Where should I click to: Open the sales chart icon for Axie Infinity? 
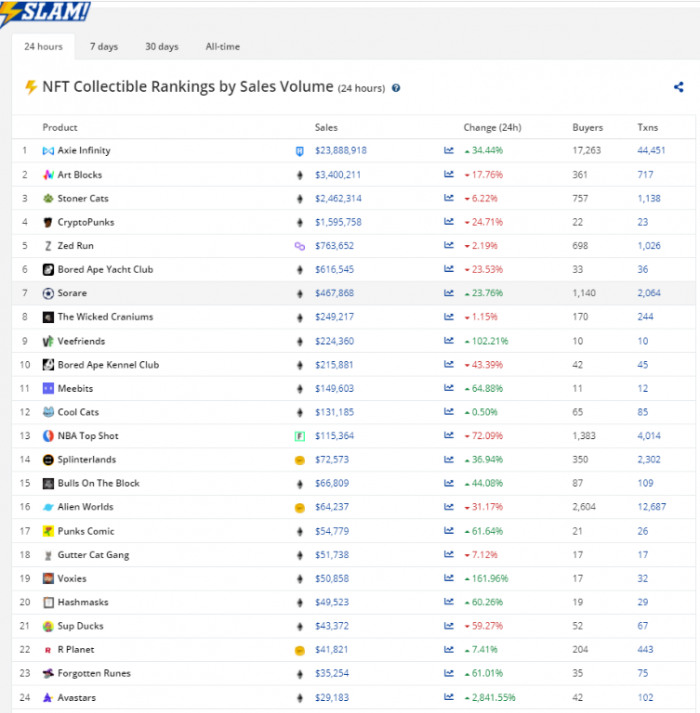[448, 151]
